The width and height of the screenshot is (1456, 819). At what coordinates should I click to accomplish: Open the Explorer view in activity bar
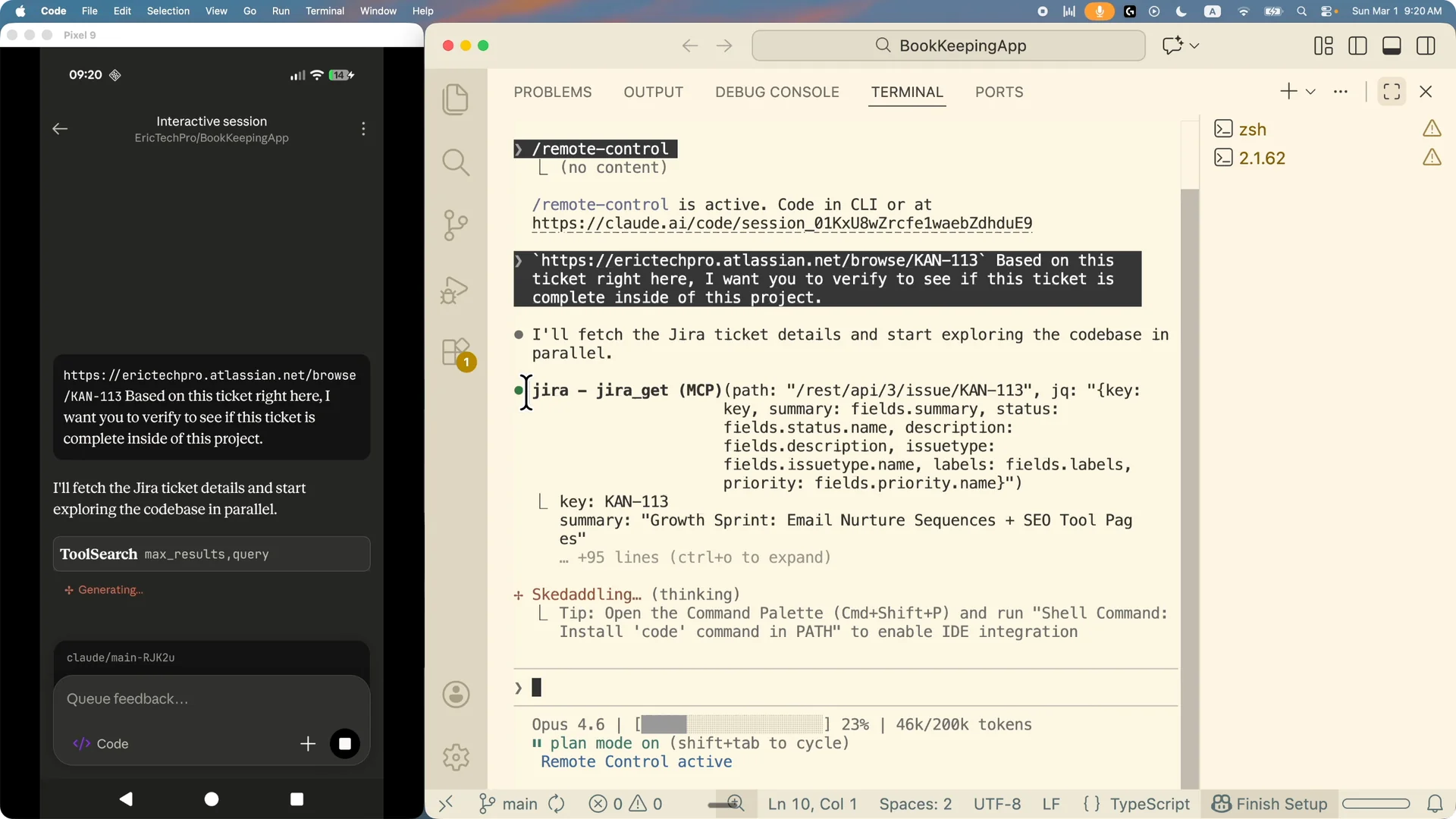(455, 99)
